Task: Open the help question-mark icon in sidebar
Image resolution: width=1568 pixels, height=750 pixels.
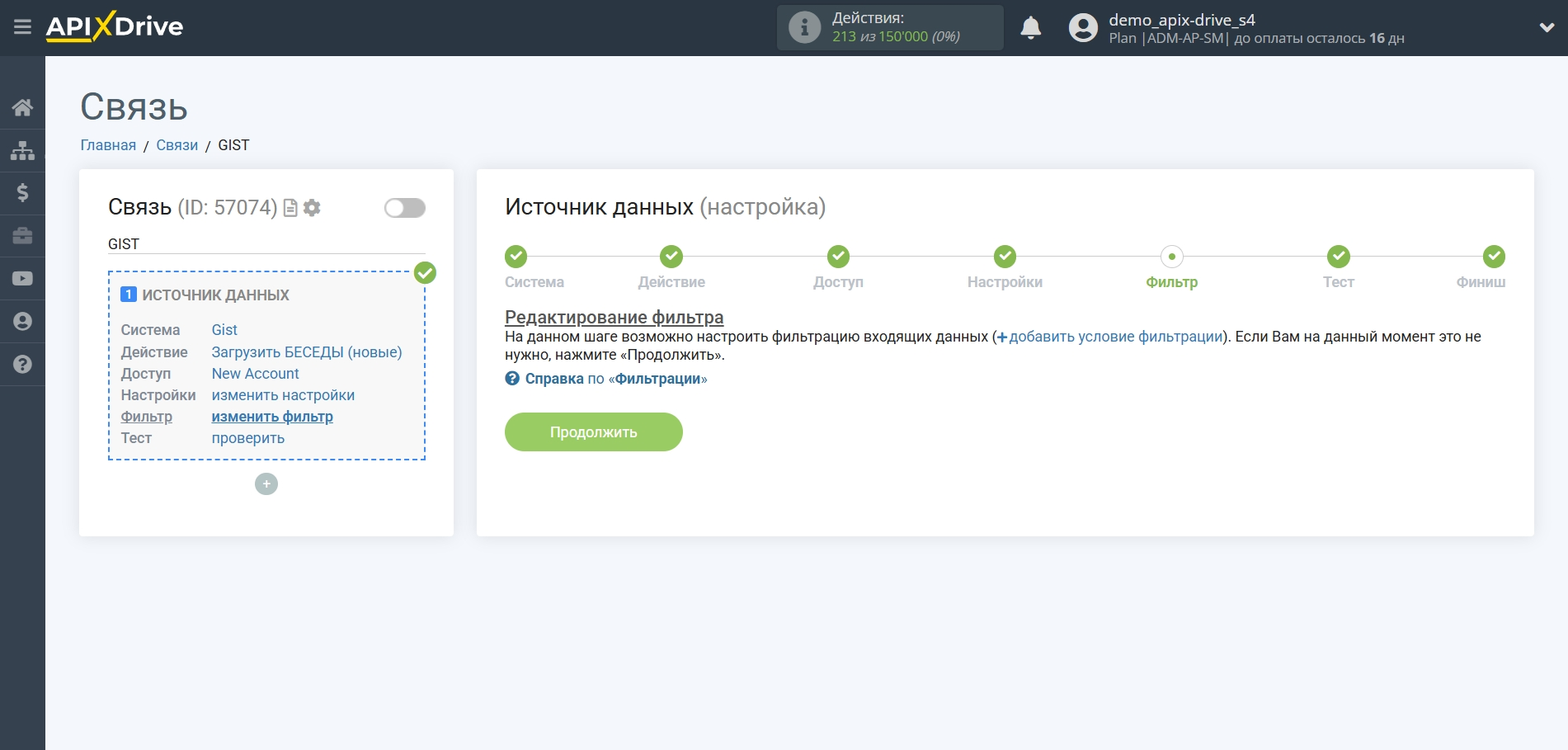Action: click(22, 364)
